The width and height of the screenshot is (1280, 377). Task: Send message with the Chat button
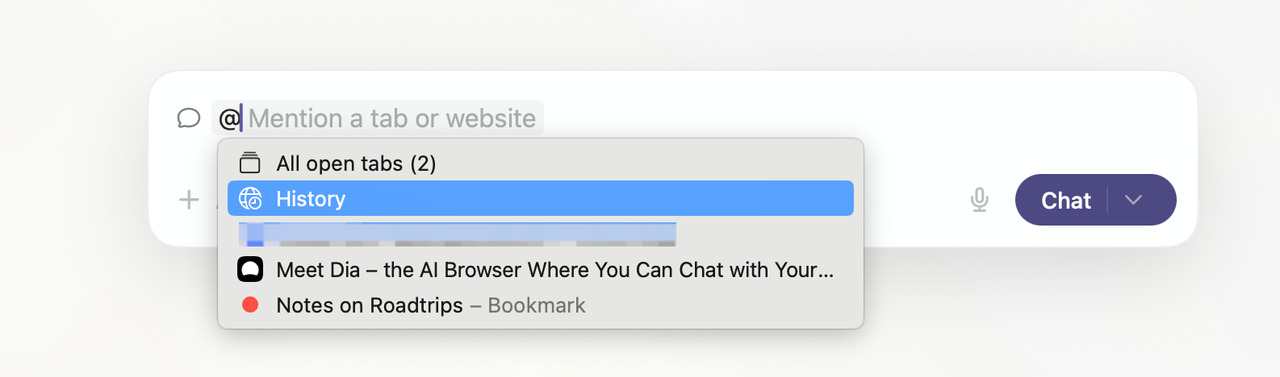1065,200
